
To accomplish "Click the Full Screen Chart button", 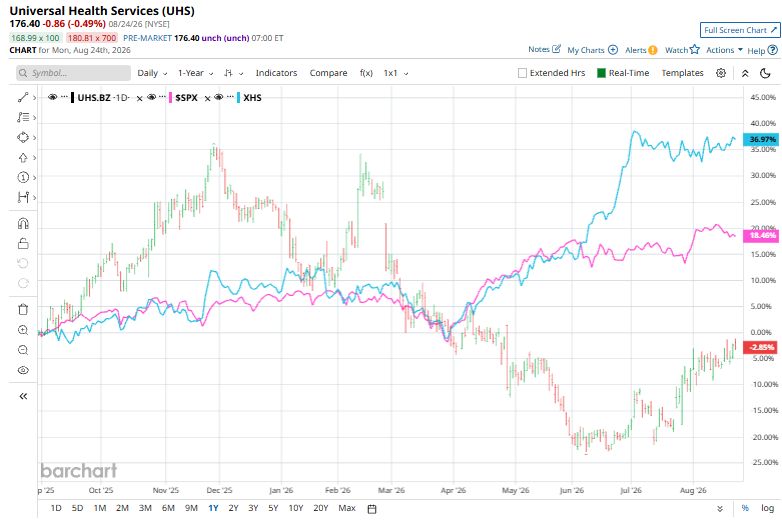I will 740,30.
